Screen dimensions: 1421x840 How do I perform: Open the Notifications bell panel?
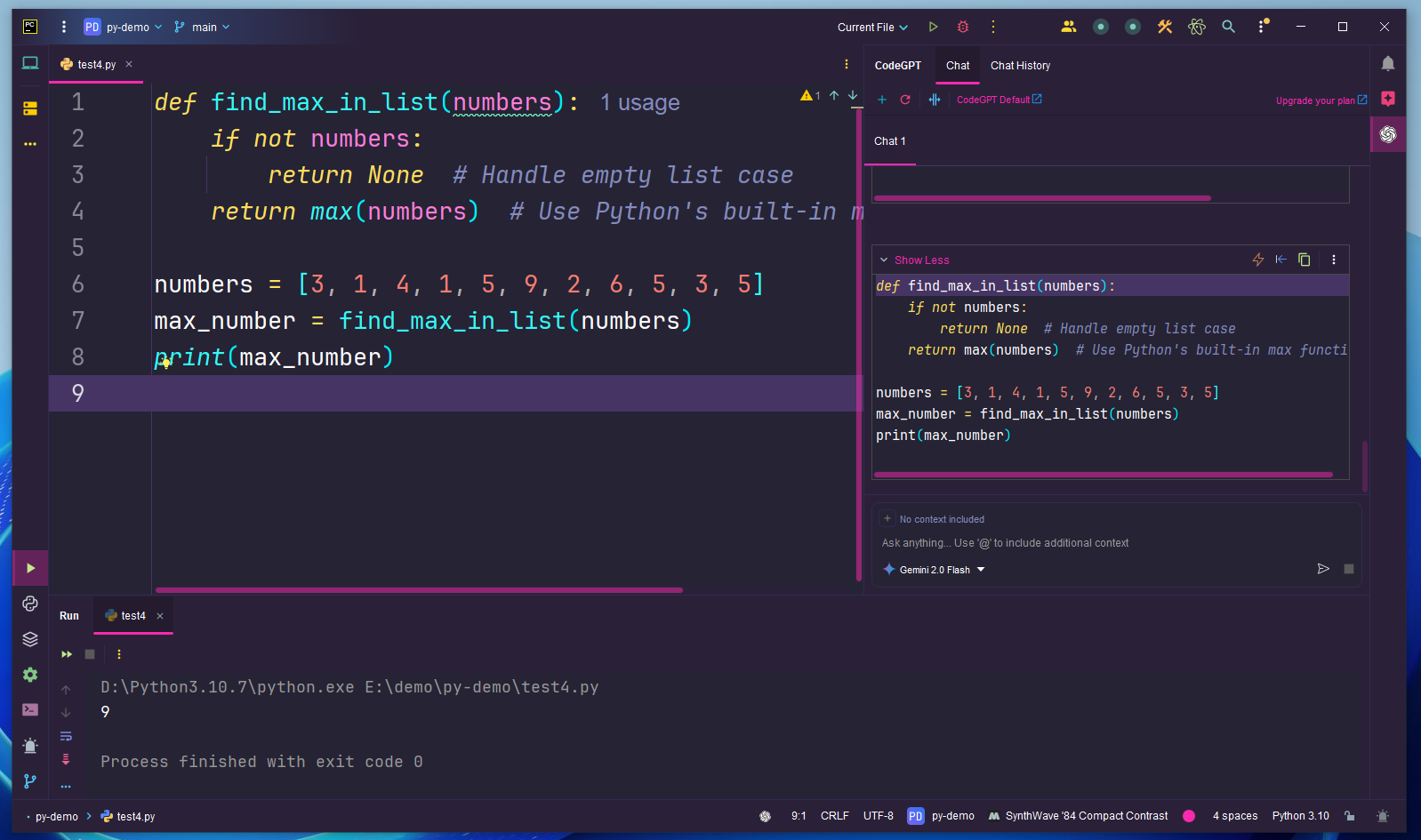(x=1387, y=64)
